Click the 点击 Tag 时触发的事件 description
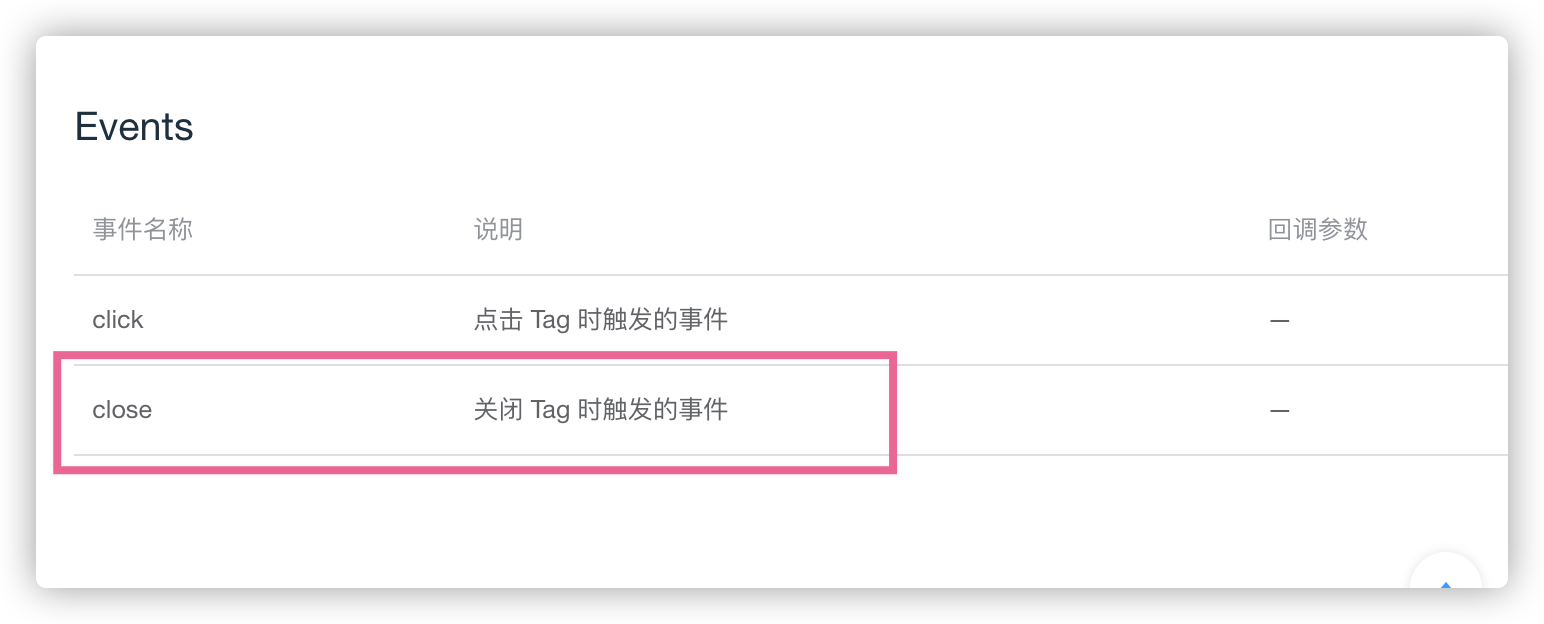The height and width of the screenshot is (624, 1544). (600, 320)
